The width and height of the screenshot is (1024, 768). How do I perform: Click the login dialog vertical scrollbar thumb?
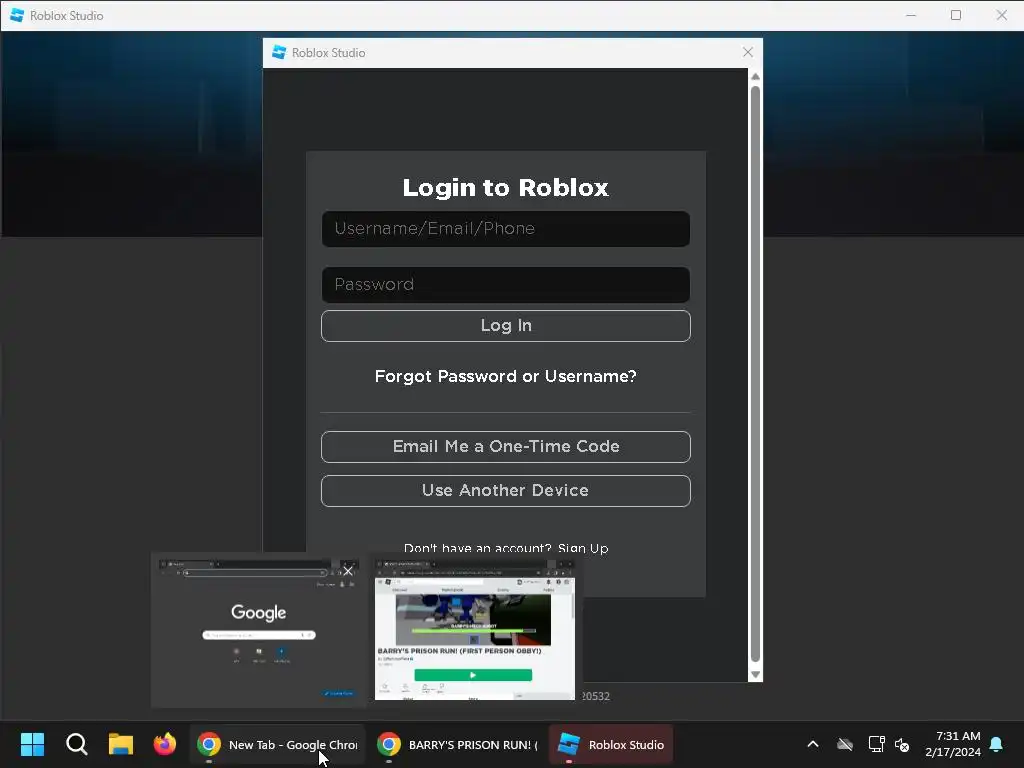coord(756,374)
